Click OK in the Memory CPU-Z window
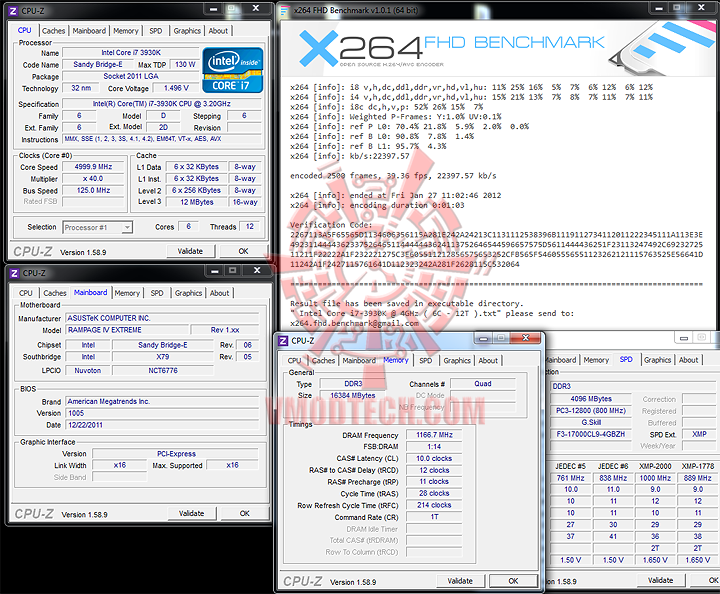The image size is (720, 594). pos(513,581)
